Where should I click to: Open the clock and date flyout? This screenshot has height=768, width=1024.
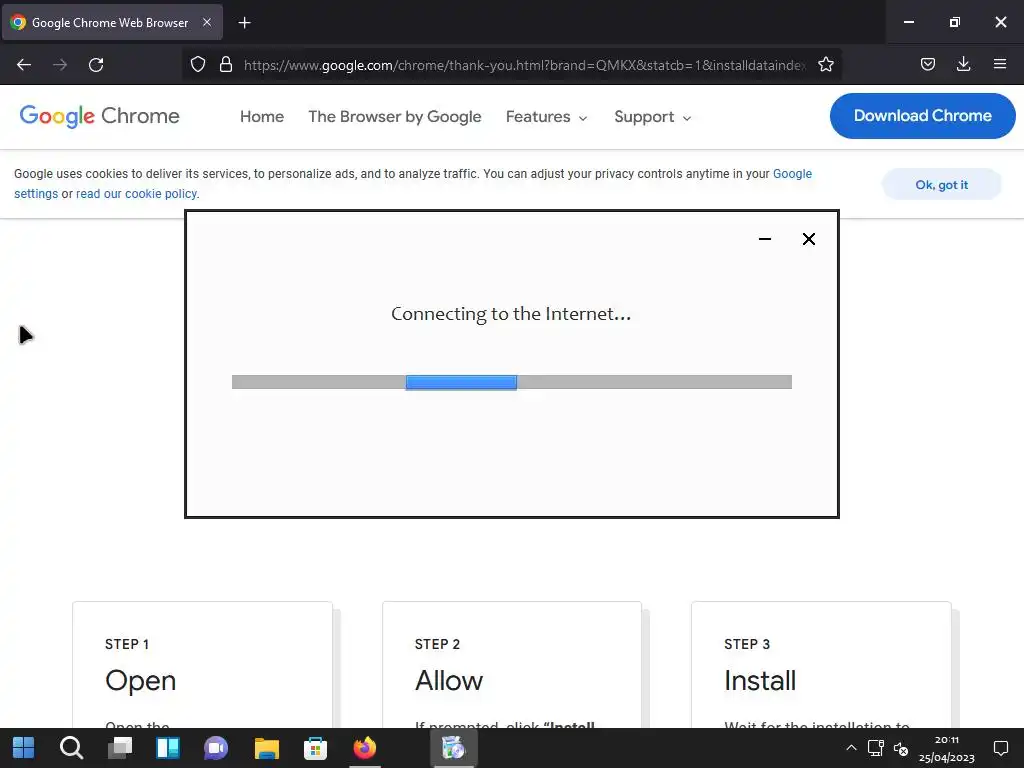click(x=946, y=749)
